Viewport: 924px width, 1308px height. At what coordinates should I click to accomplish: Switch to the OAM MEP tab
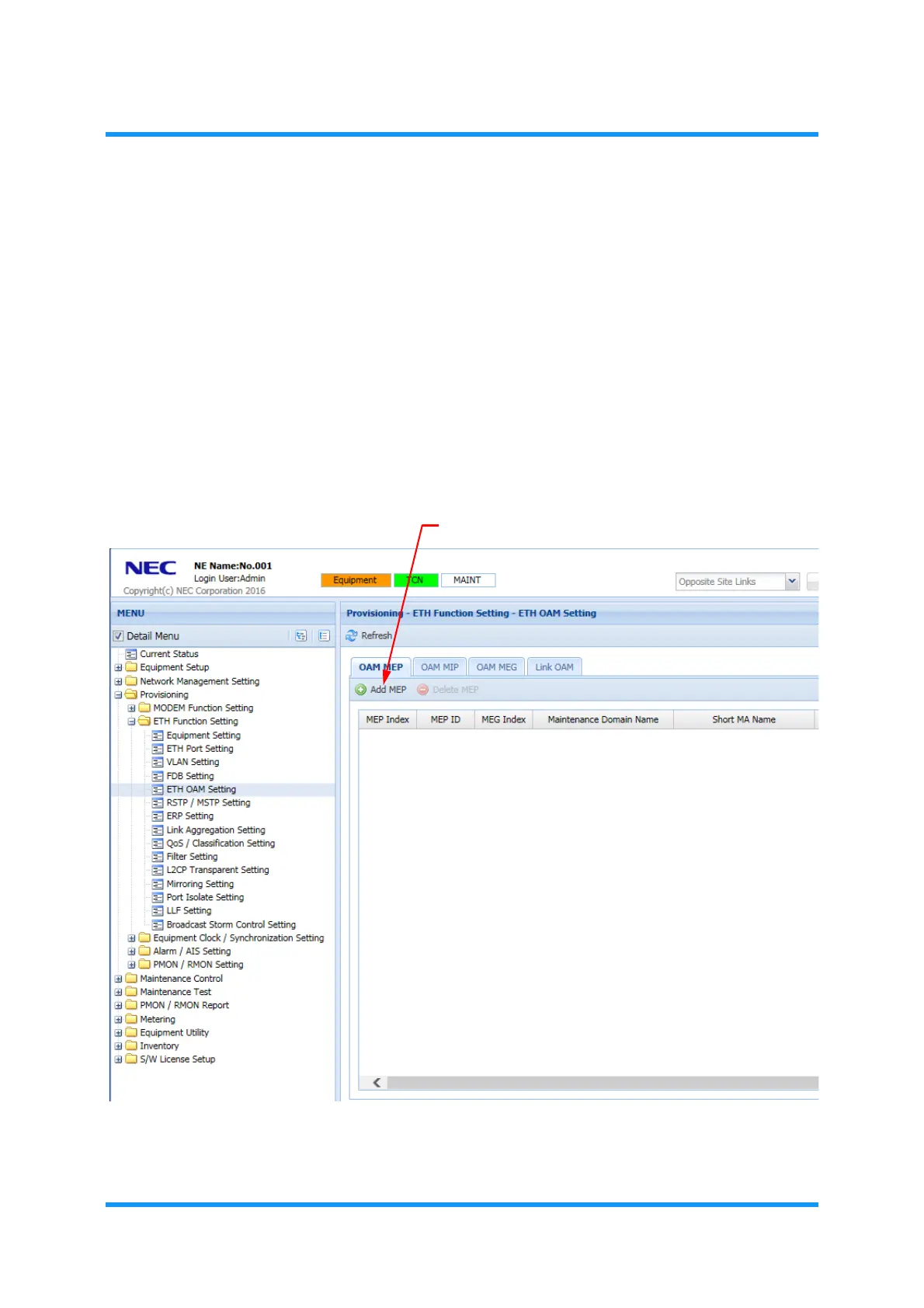(x=380, y=667)
